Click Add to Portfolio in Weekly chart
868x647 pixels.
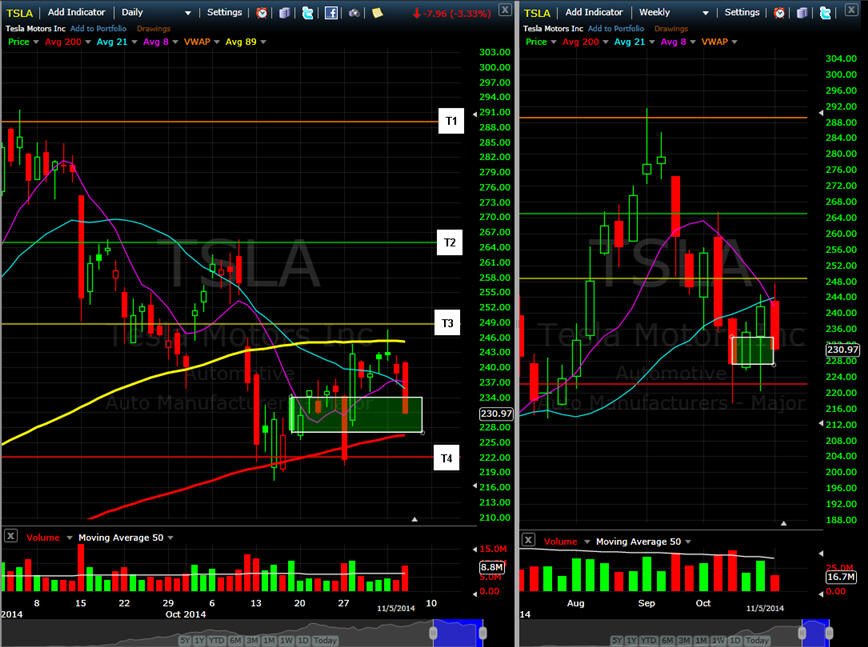click(616, 28)
